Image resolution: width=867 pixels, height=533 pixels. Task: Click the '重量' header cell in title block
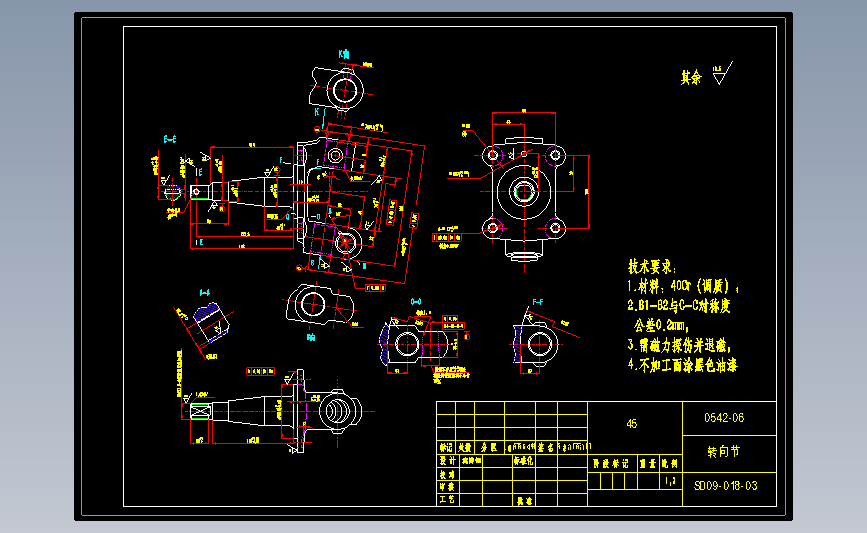646,463
